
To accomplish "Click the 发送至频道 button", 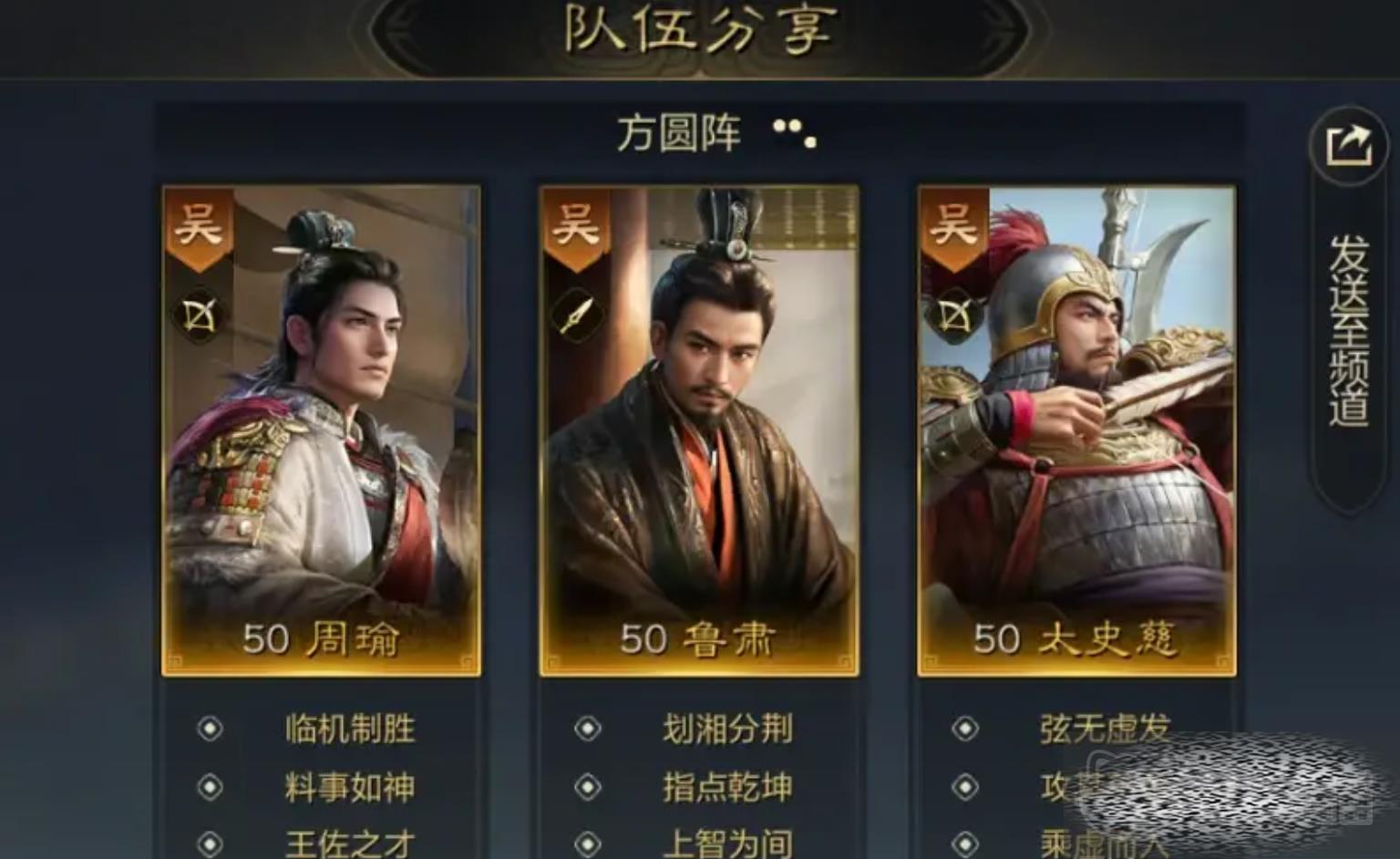I will (1348, 330).
